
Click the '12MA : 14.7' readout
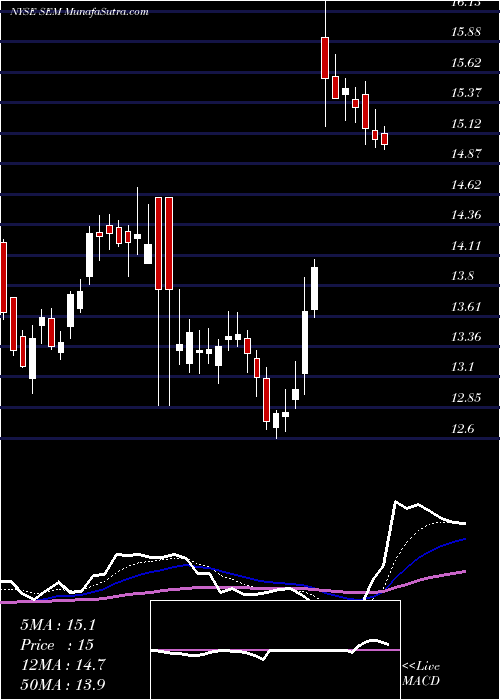coord(62,665)
